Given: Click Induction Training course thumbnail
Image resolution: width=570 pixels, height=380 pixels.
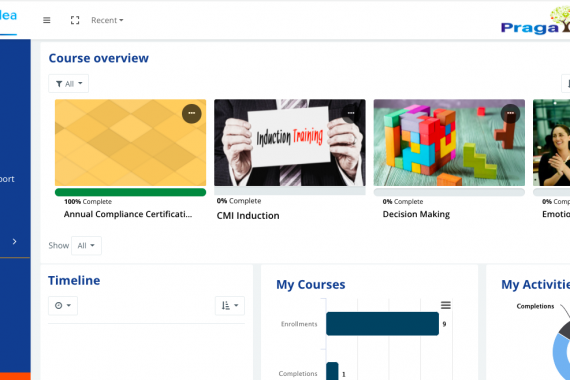Looking at the screenshot, I should (x=290, y=143).
